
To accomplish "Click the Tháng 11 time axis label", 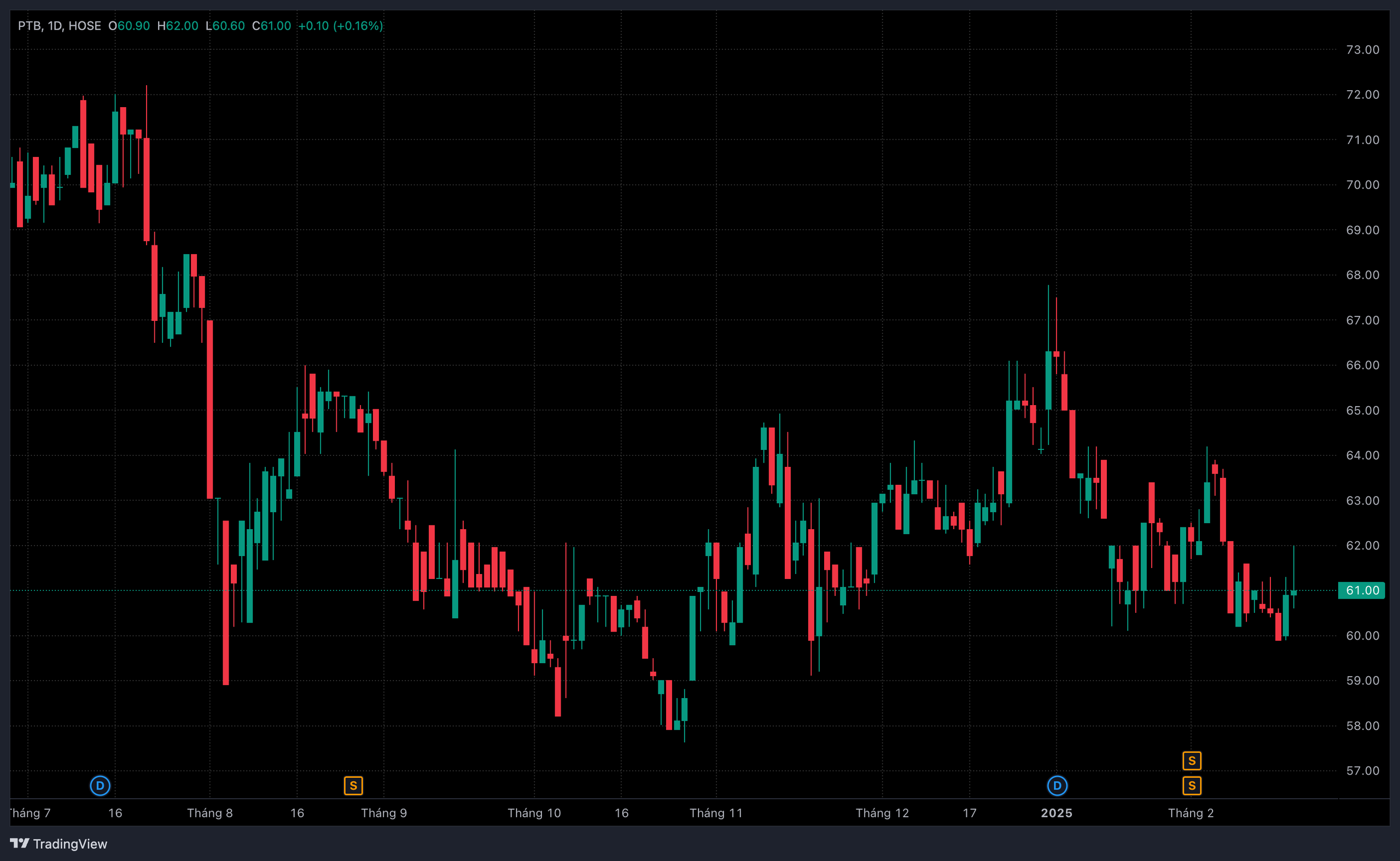I will [716, 812].
